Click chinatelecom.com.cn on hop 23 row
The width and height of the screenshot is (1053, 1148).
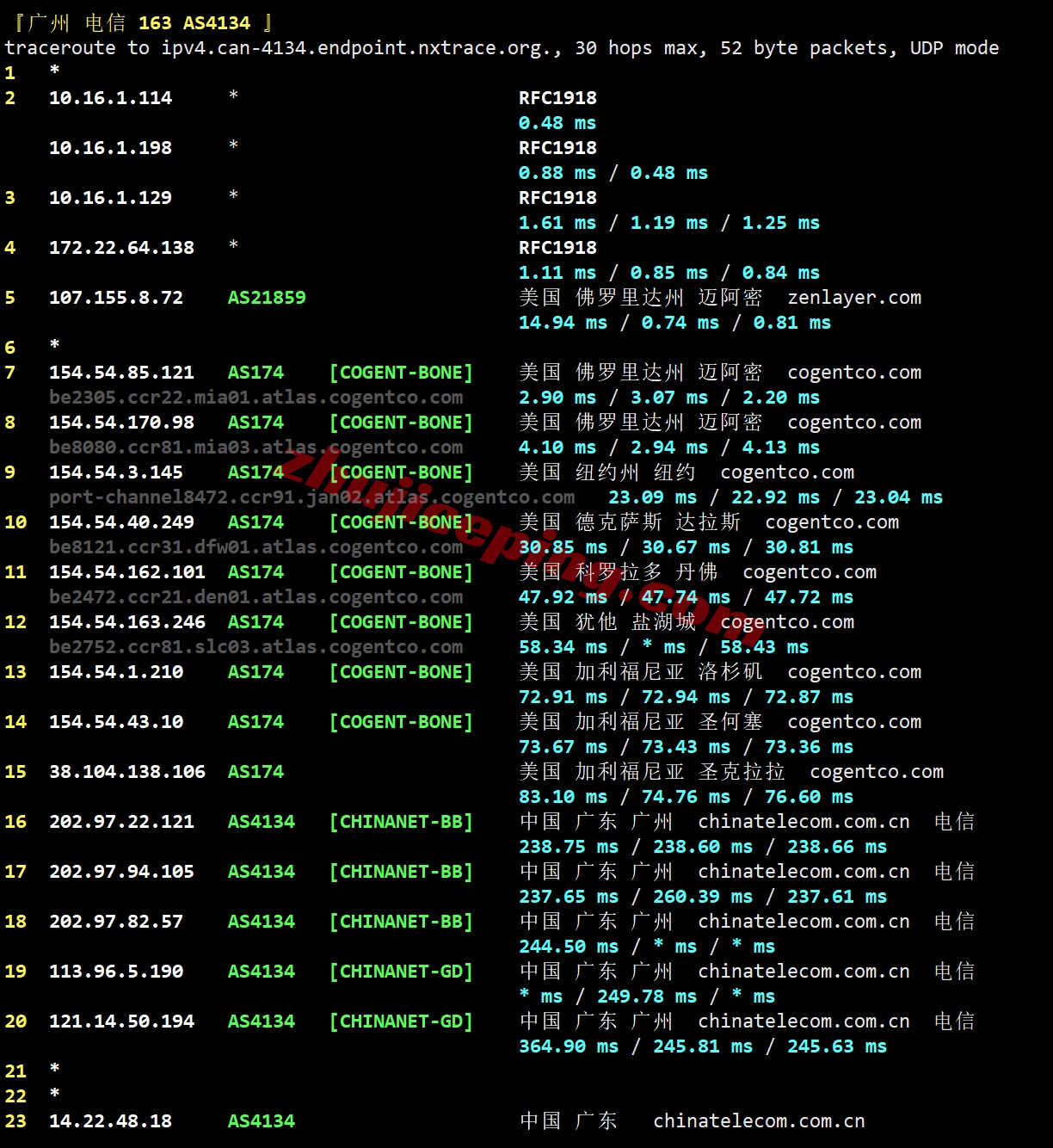coord(759,1121)
